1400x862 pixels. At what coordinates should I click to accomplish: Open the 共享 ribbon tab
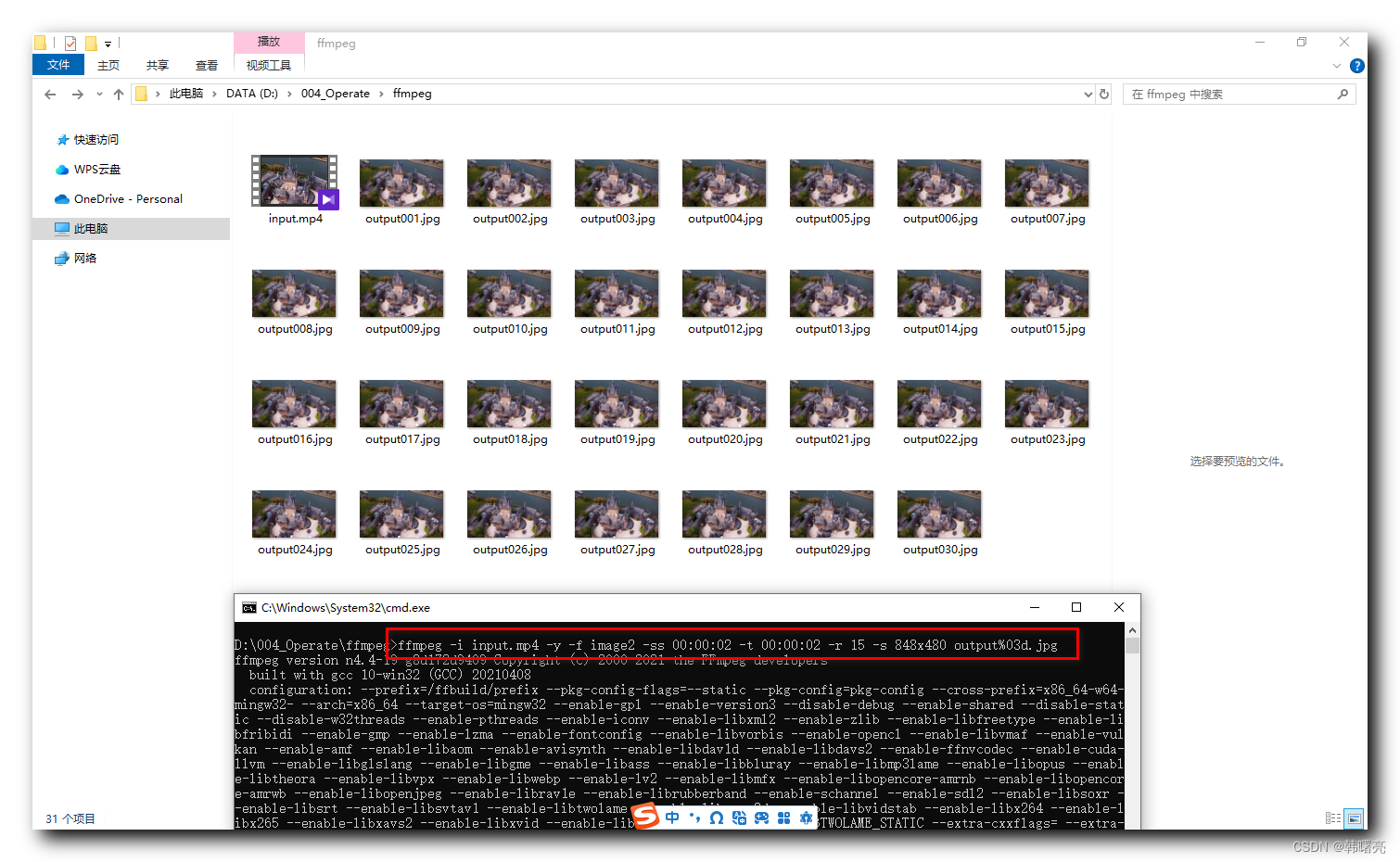click(158, 65)
